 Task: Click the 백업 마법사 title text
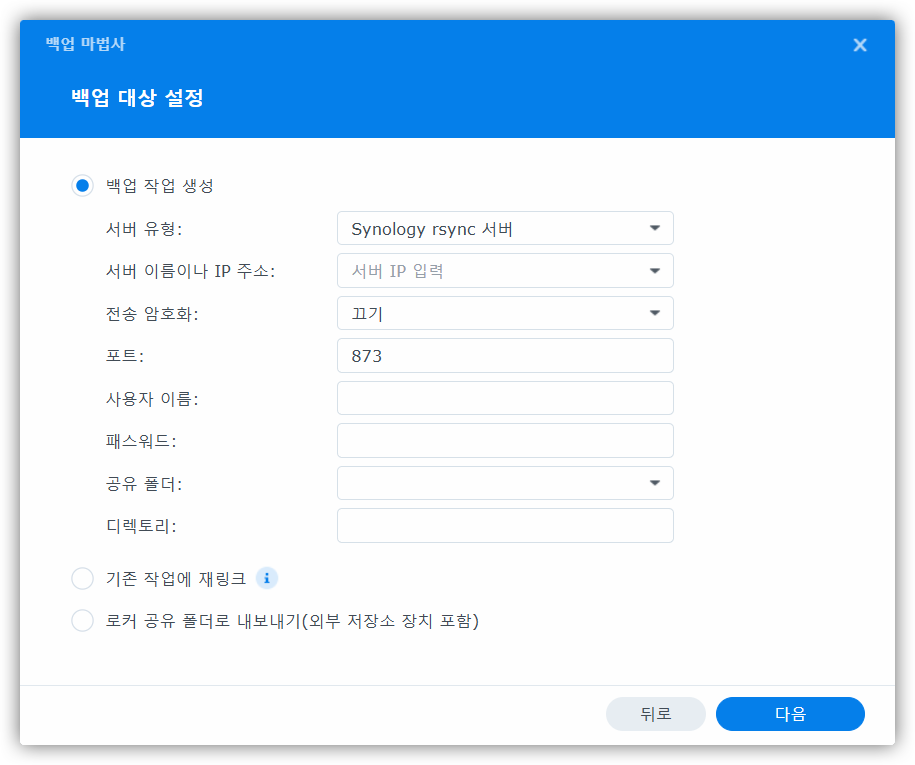tap(85, 45)
